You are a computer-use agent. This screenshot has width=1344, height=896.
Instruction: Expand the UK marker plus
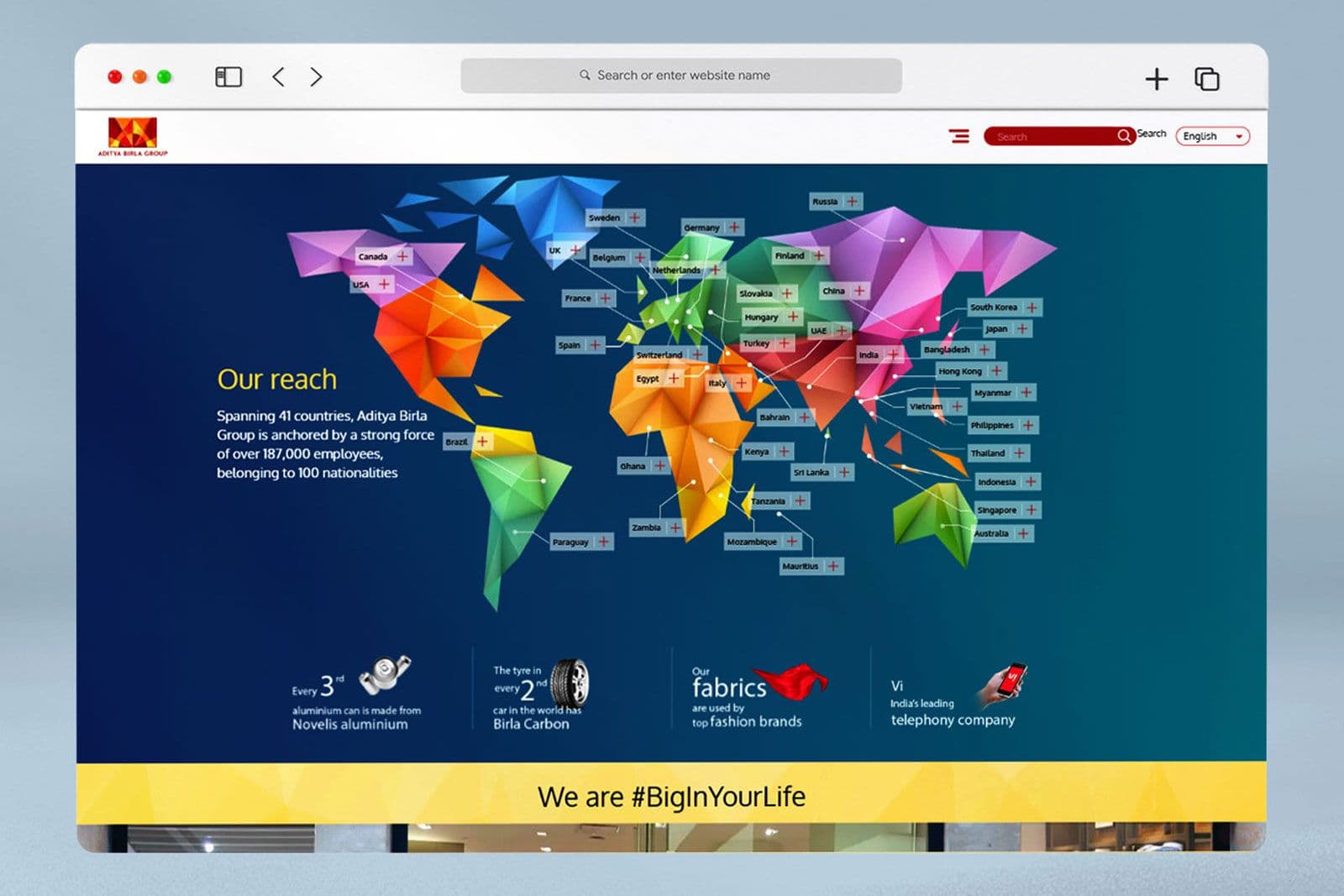tap(575, 250)
